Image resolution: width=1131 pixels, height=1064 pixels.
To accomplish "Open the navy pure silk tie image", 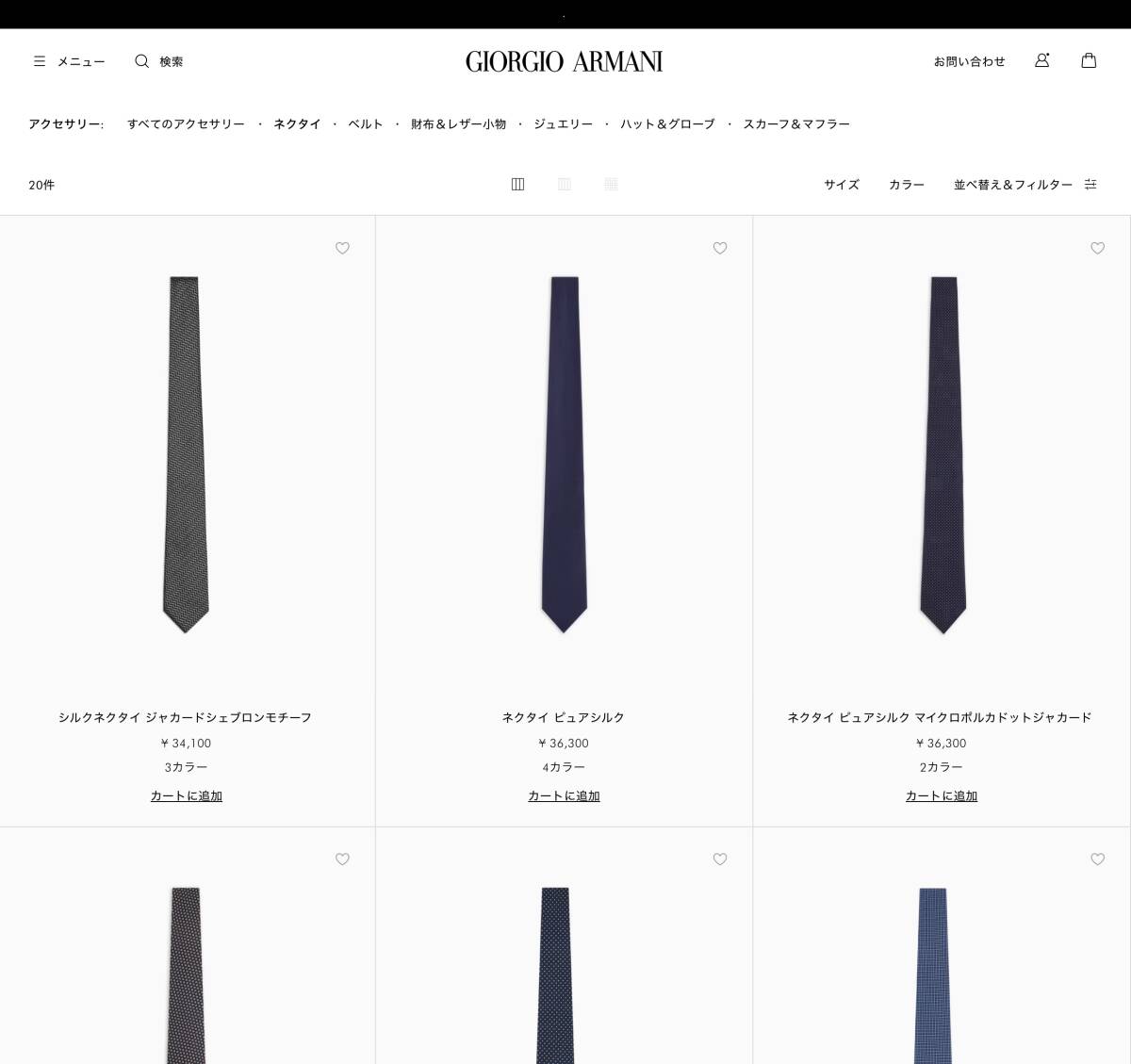I will click(x=565, y=454).
